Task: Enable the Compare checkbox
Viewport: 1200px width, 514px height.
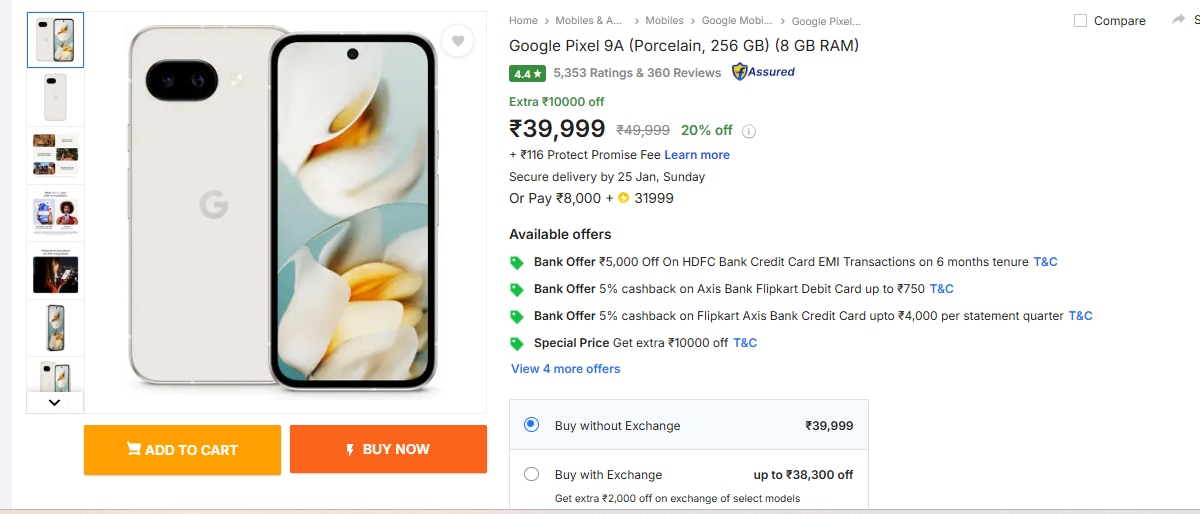Action: point(1080,21)
